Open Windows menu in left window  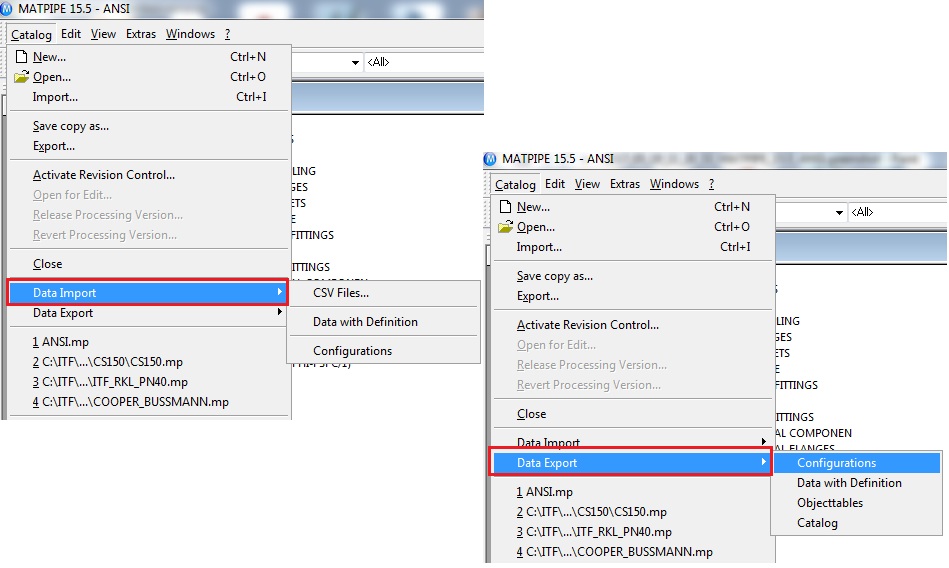[x=191, y=34]
